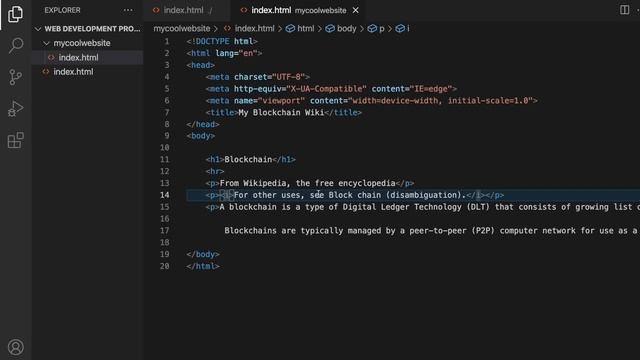Click index.html breadcrumb segment
The width and height of the screenshot is (640, 360).
(254, 29)
